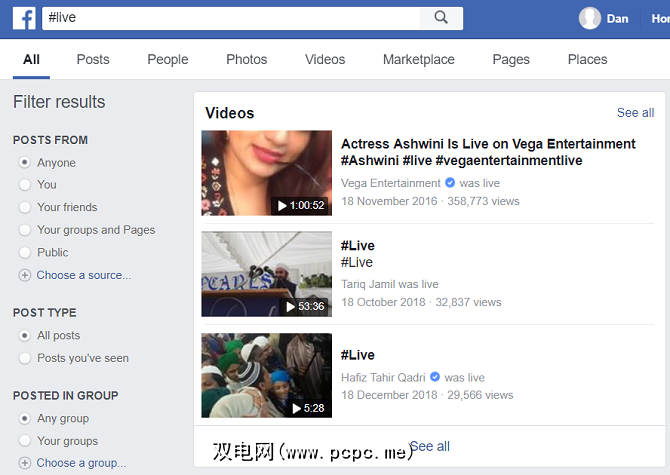Switch to the All tab
670x475 pixels.
(31, 59)
